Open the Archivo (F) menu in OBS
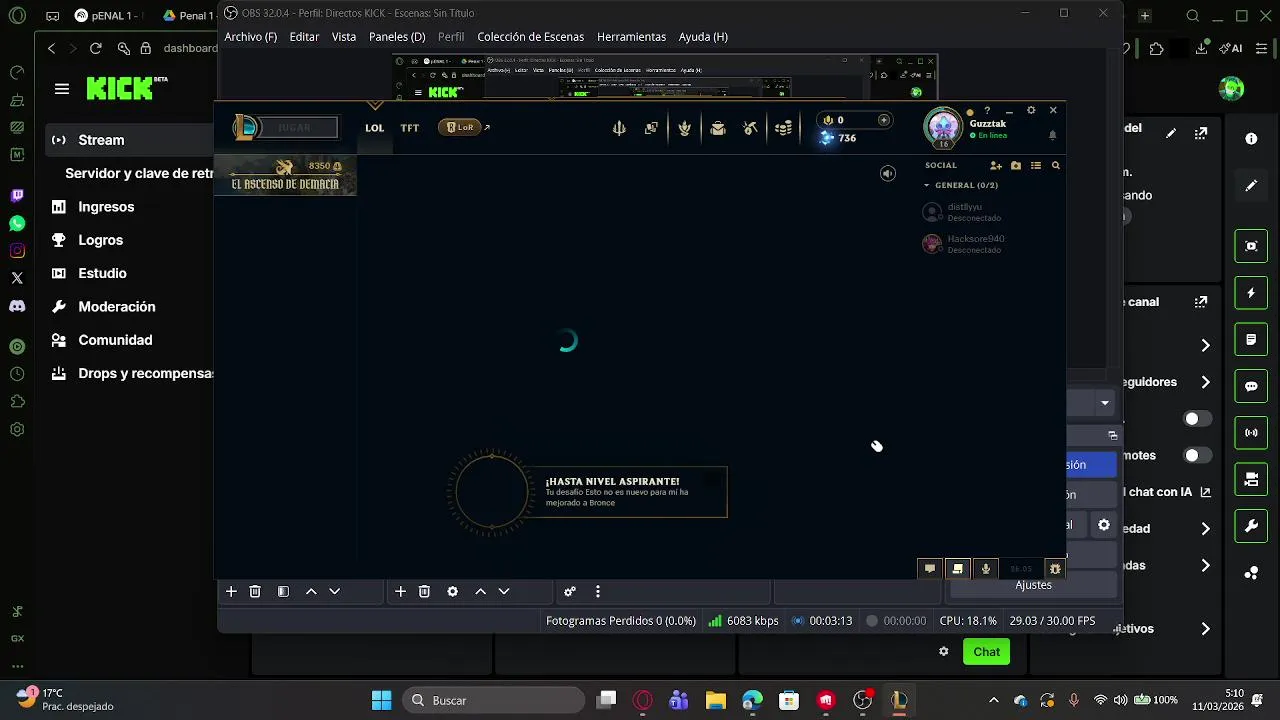This screenshot has height=720, width=1280. click(x=250, y=37)
